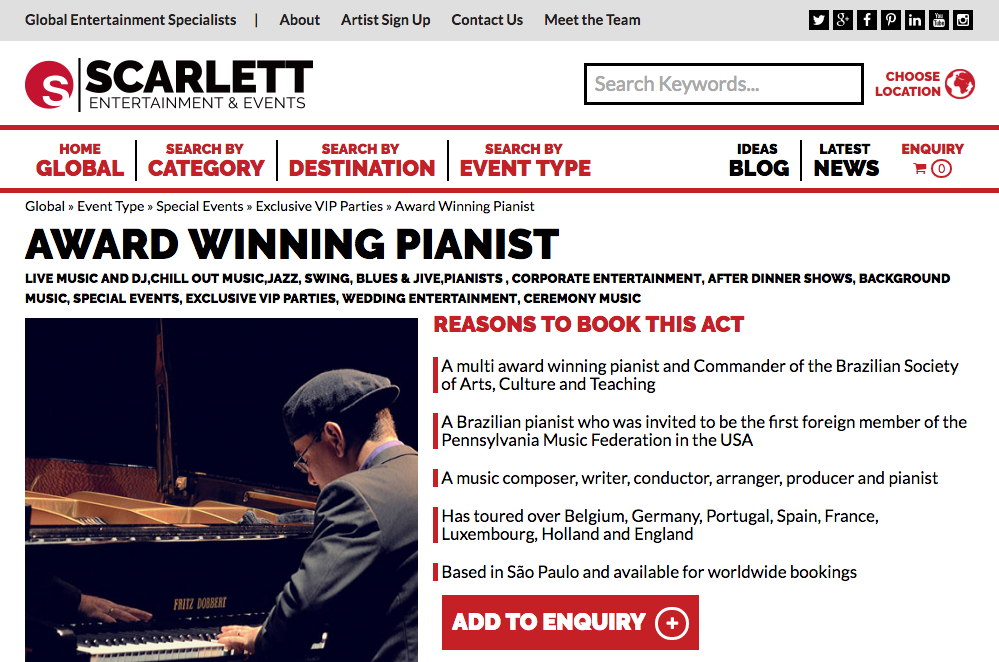Expand the Search by Event Type menu
Image resolution: width=999 pixels, height=662 pixels.
click(x=525, y=160)
